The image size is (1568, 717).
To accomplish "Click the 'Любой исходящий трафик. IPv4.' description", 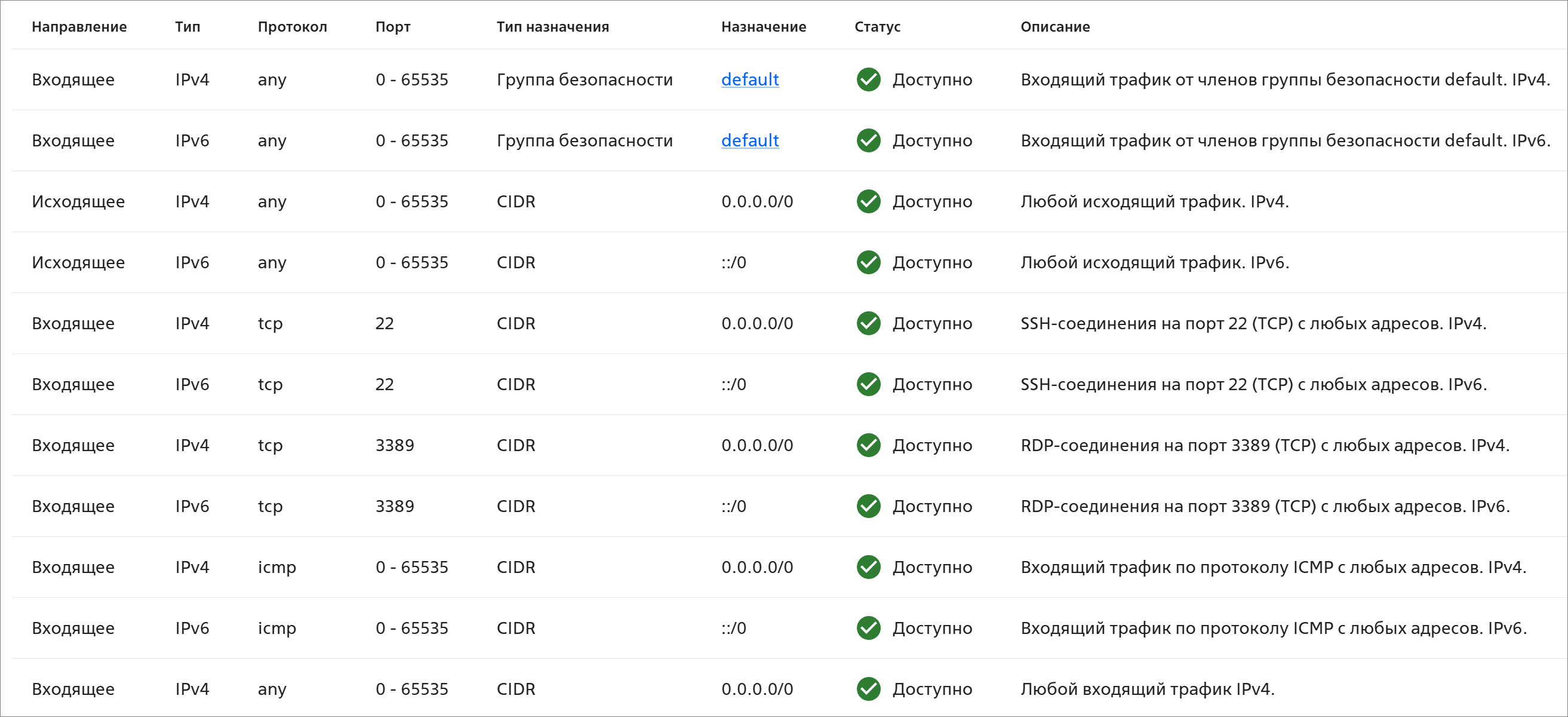I will point(1155,201).
